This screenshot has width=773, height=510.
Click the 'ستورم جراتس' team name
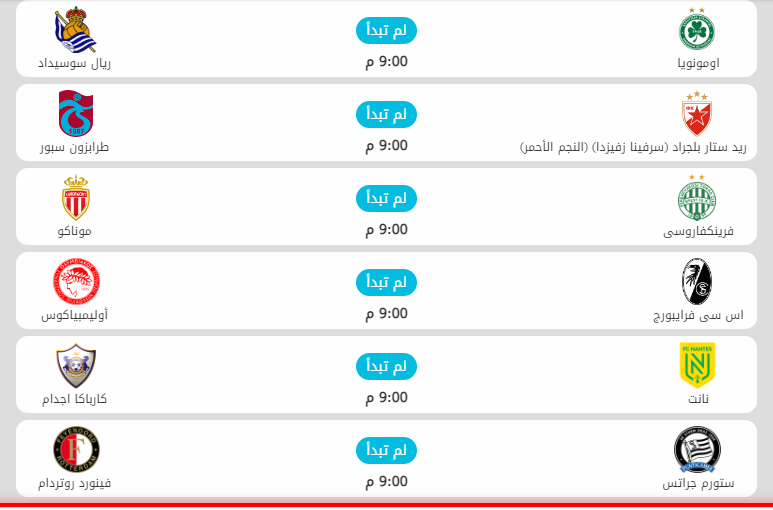[698, 483]
